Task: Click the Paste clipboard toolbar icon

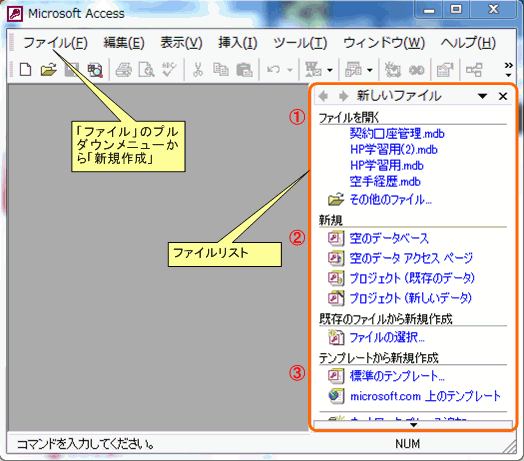Action: (244, 70)
